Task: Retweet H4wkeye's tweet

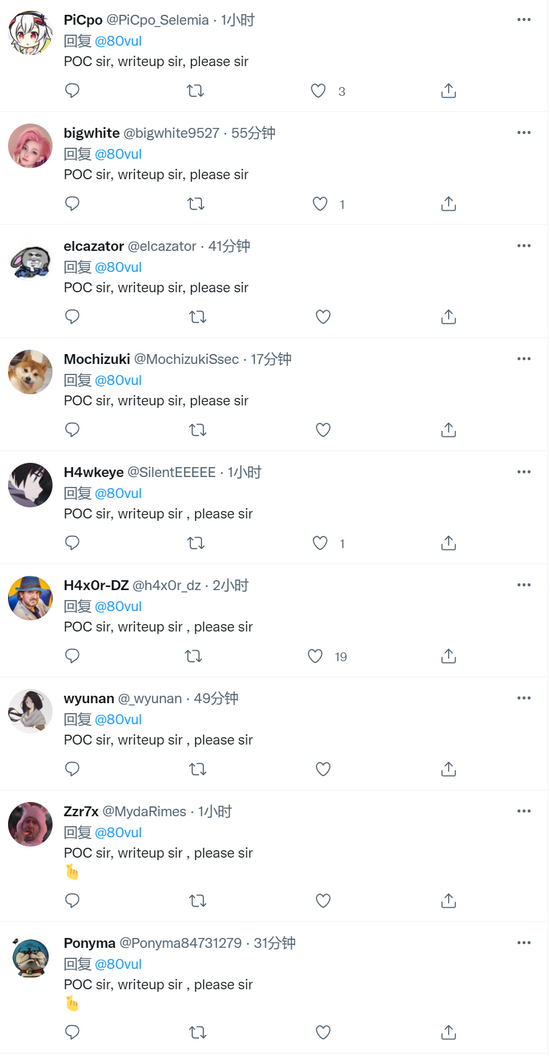Action: tap(196, 543)
